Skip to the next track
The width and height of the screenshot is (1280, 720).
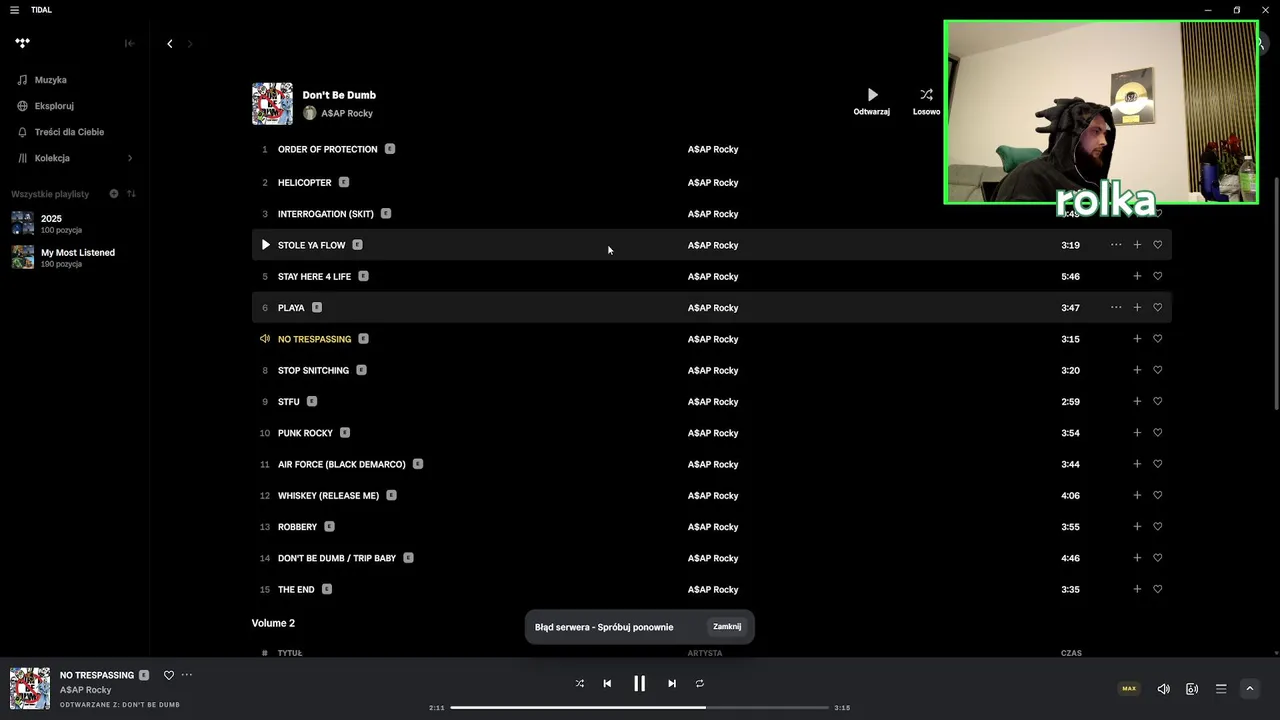tap(672, 684)
